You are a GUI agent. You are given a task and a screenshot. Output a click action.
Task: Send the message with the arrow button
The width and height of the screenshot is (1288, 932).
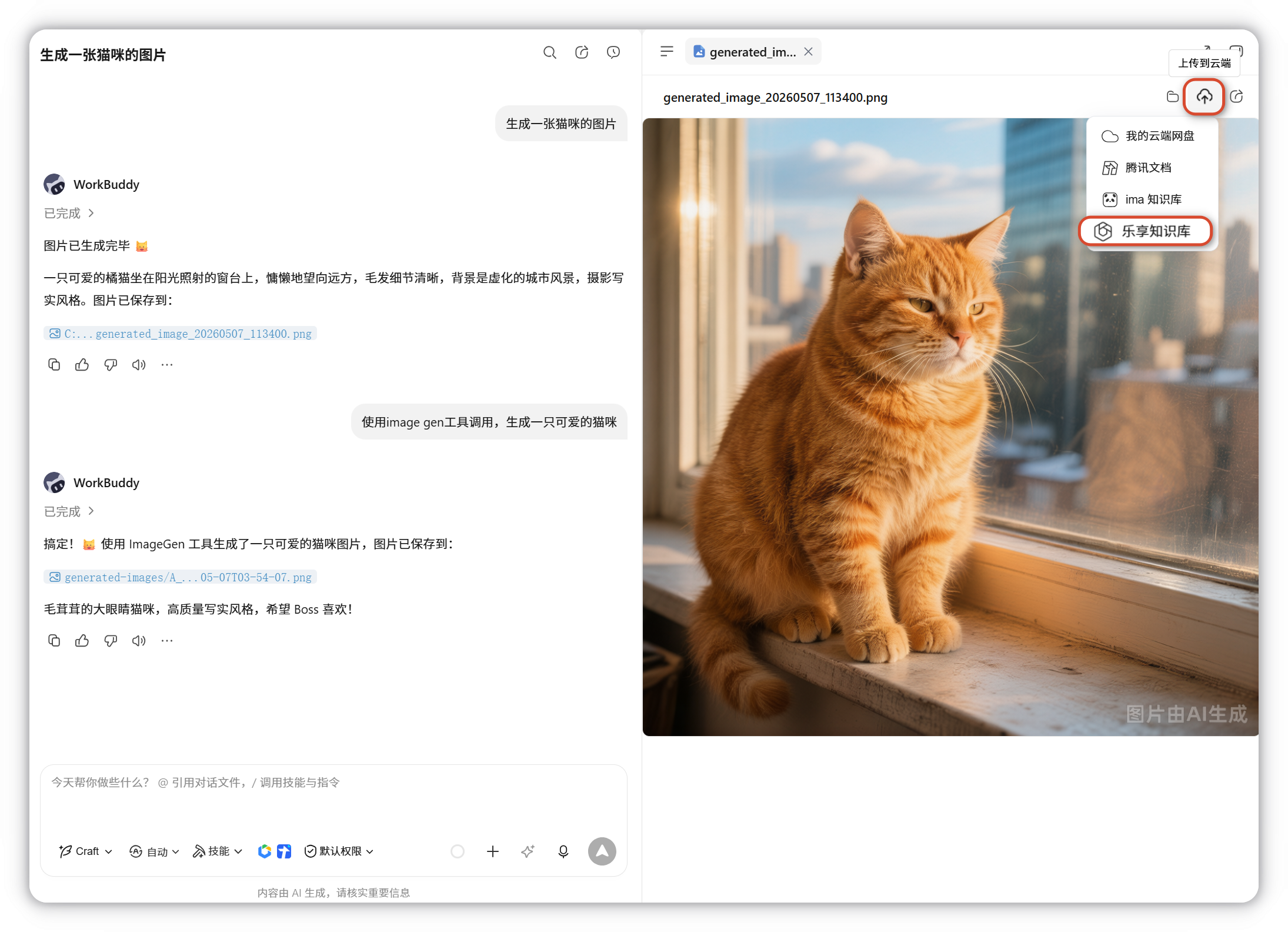pos(602,851)
